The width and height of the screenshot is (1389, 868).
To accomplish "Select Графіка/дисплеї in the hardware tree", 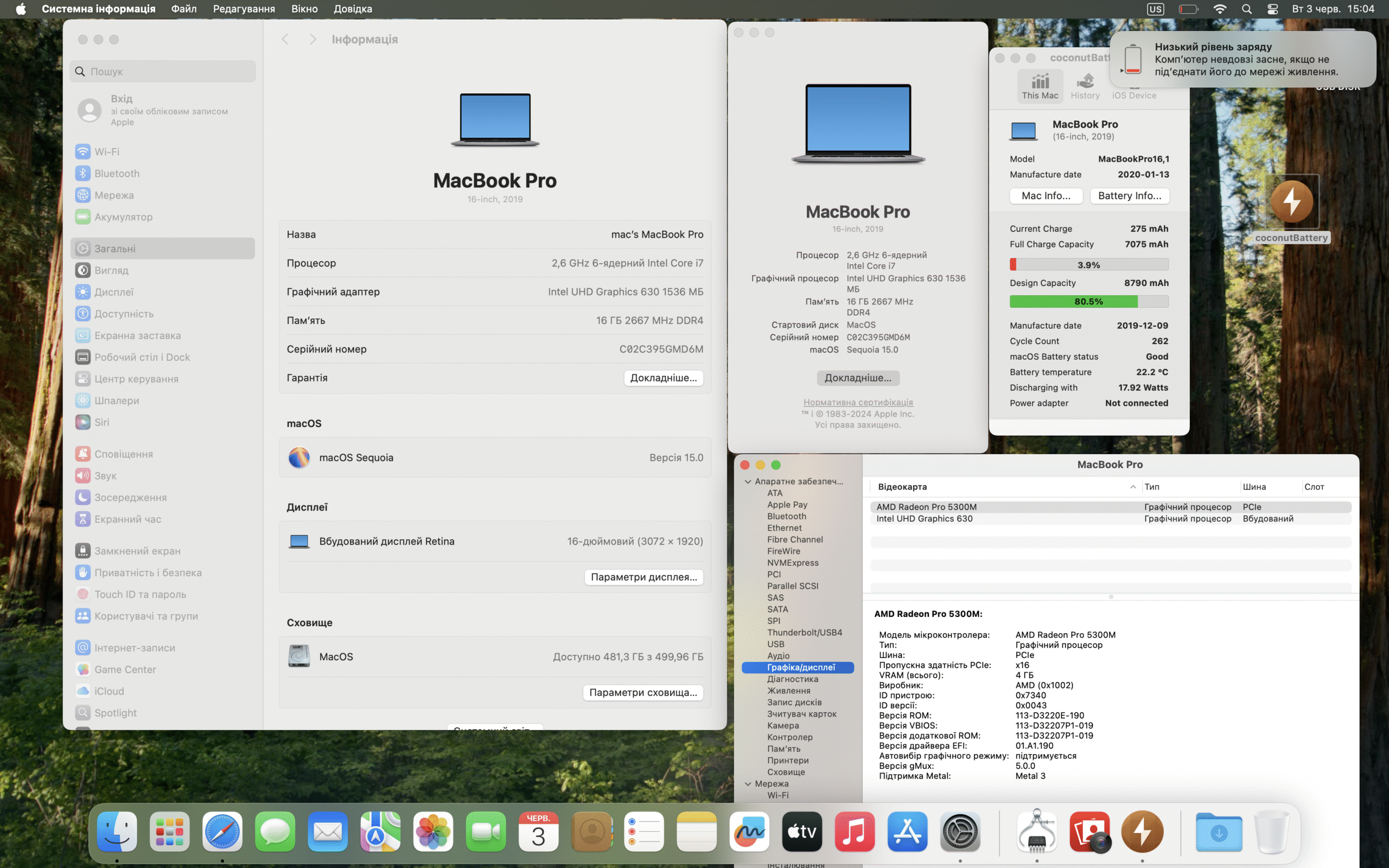I will pos(798,667).
